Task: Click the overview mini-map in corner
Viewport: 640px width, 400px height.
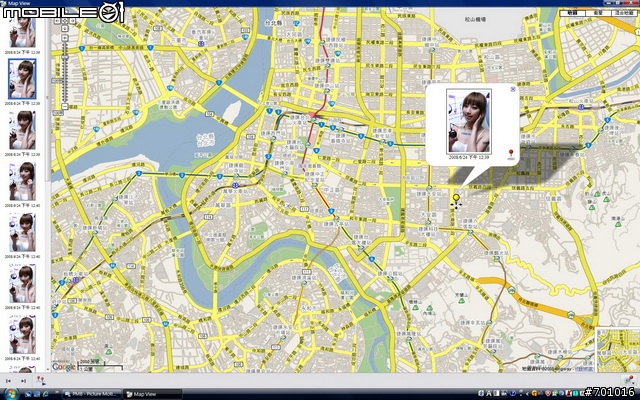Action: (617, 350)
